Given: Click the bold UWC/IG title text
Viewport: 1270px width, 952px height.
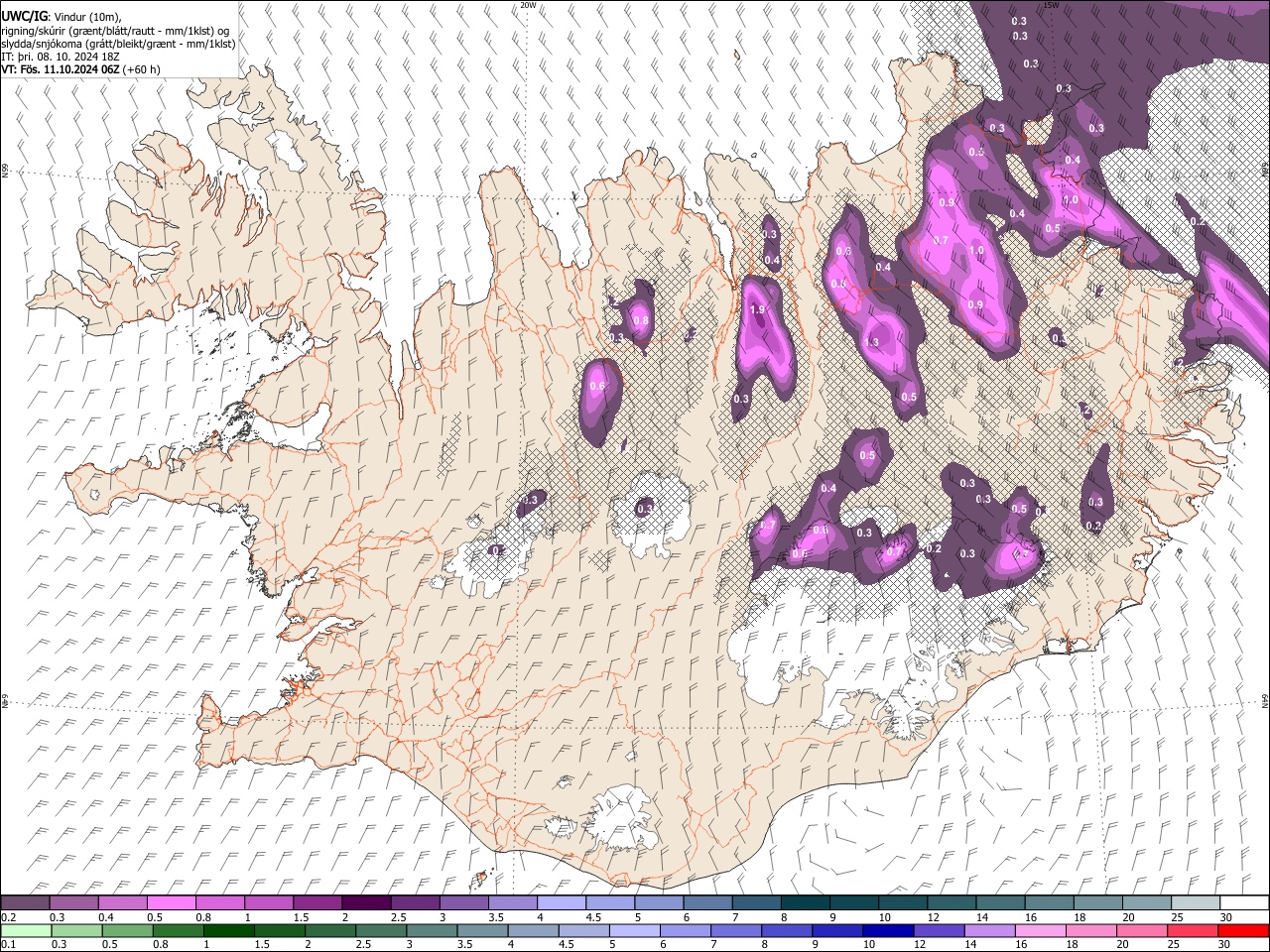Looking at the screenshot, I should point(24,16).
